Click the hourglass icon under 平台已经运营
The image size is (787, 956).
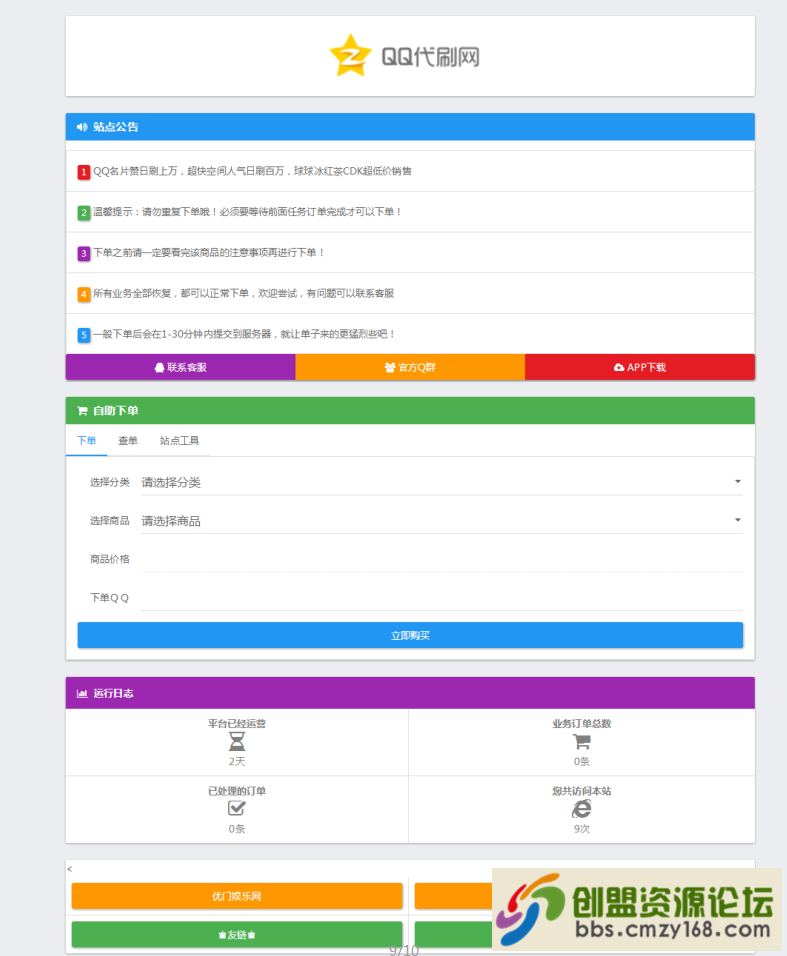[237, 742]
